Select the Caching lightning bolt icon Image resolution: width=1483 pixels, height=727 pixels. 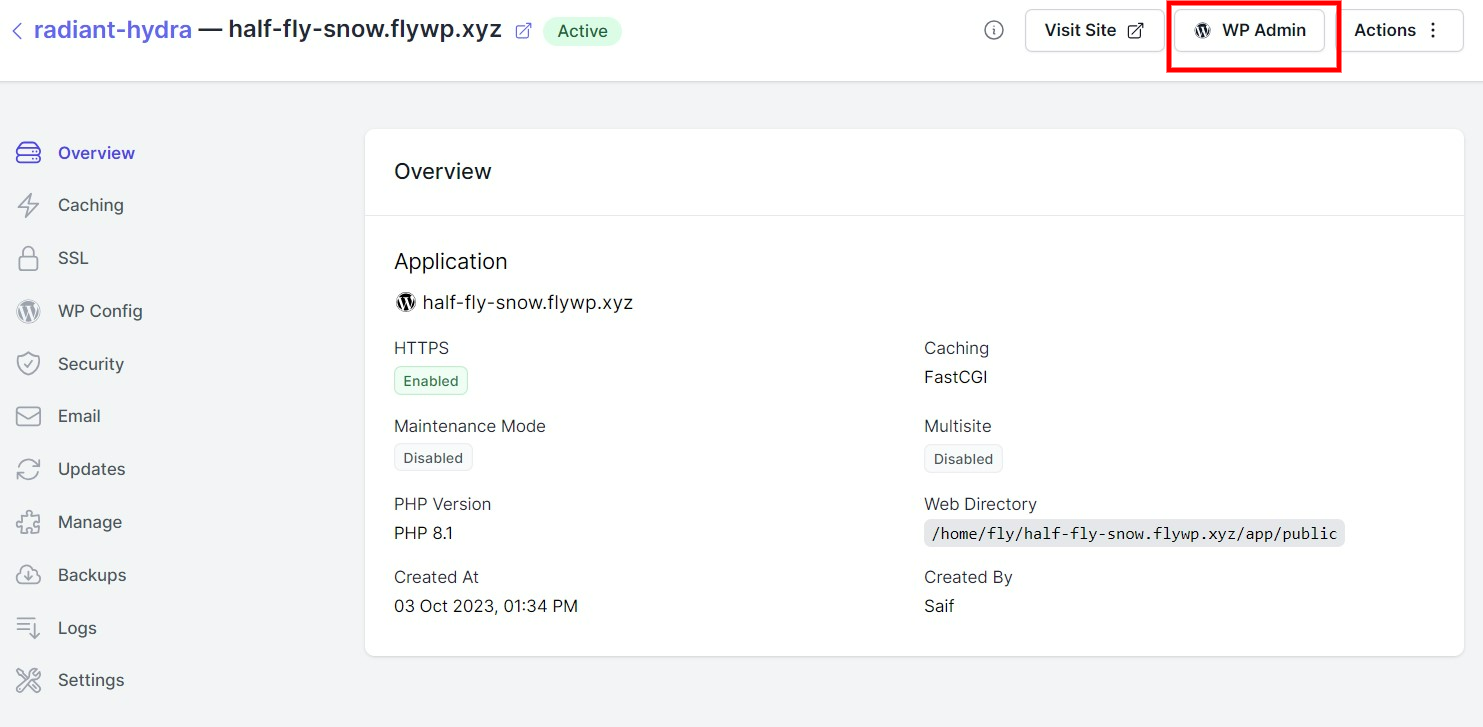click(x=28, y=206)
